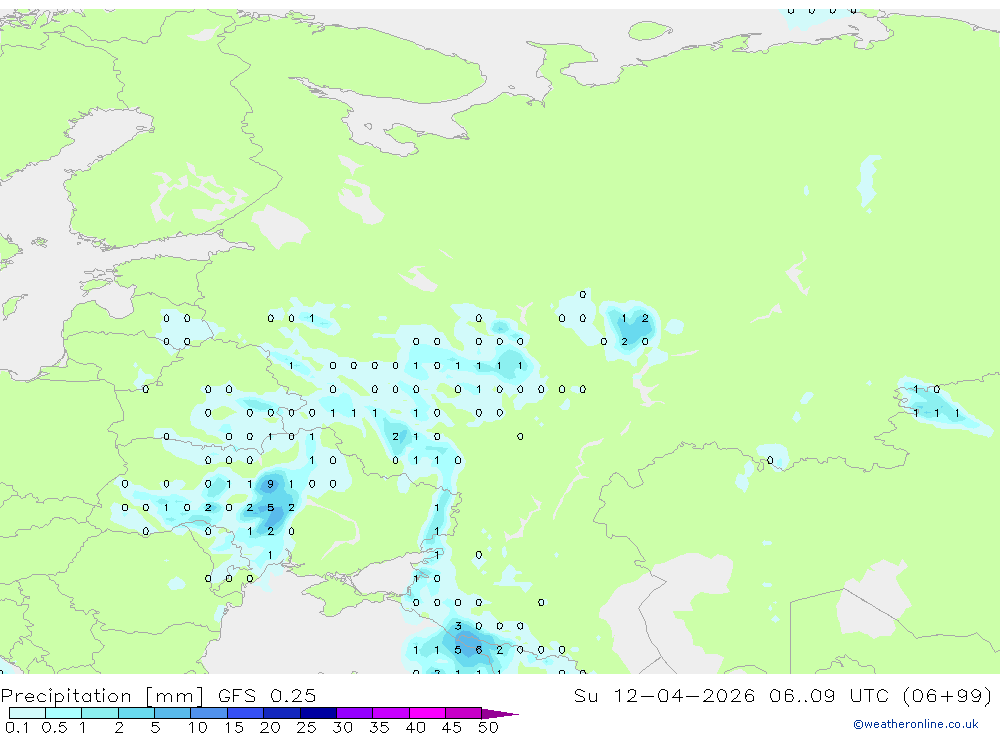
Task: Click the legend scale label '0.1'
Action: (x=17, y=727)
